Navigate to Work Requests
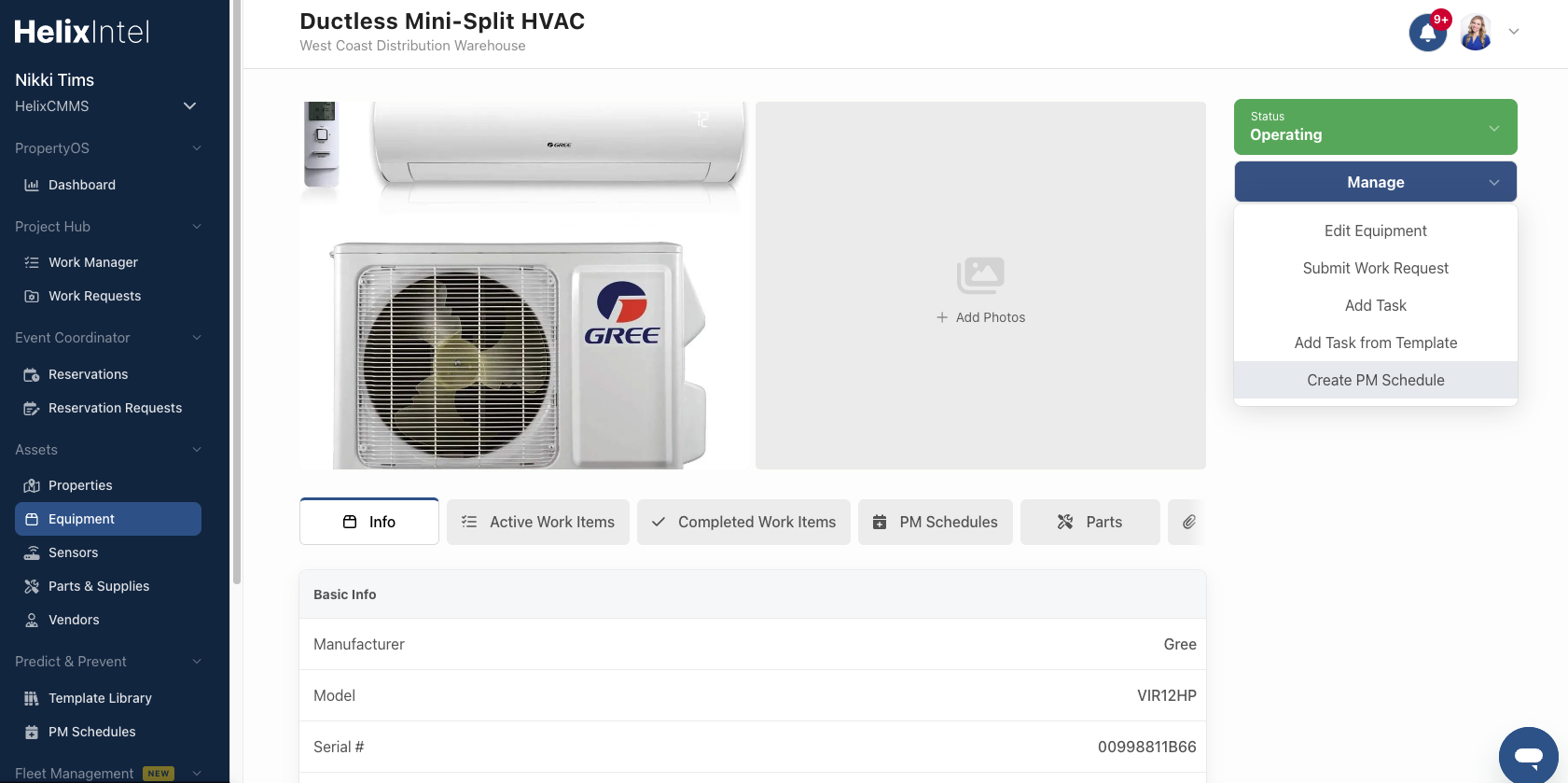This screenshot has height=783, width=1568. coord(108,296)
